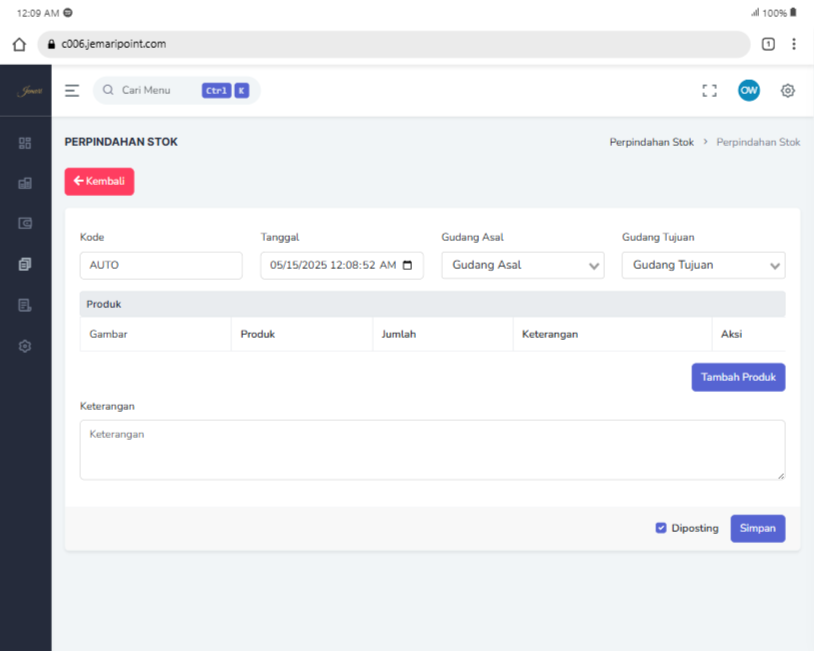Toggle the hamburger menu icon
The height and width of the screenshot is (651, 814).
pyautogui.click(x=72, y=91)
